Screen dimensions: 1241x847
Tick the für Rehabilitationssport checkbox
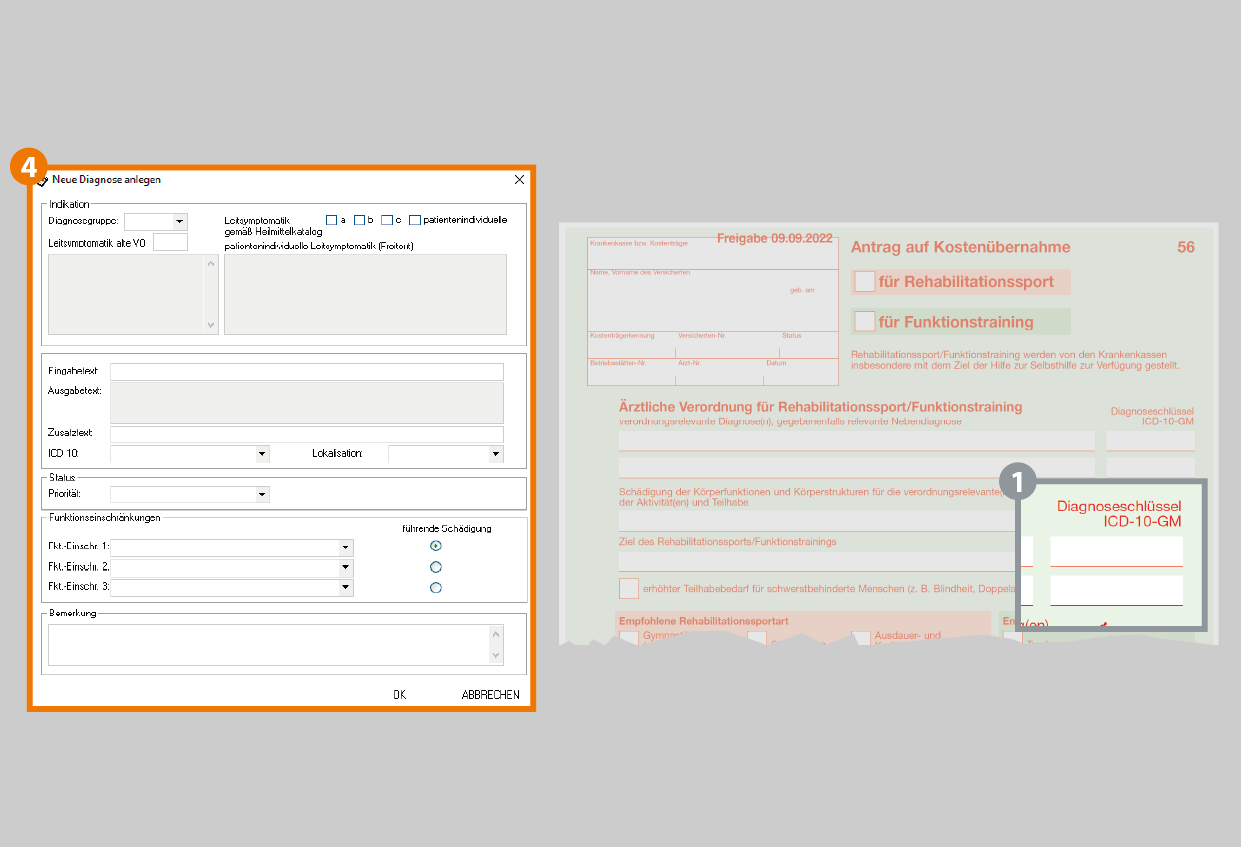864,282
